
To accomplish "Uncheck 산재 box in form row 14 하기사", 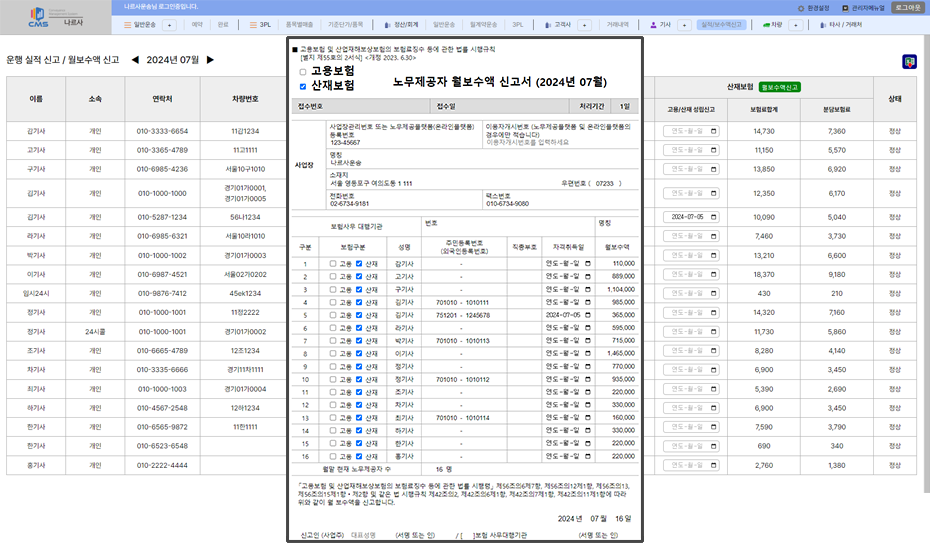I will 359,431.
